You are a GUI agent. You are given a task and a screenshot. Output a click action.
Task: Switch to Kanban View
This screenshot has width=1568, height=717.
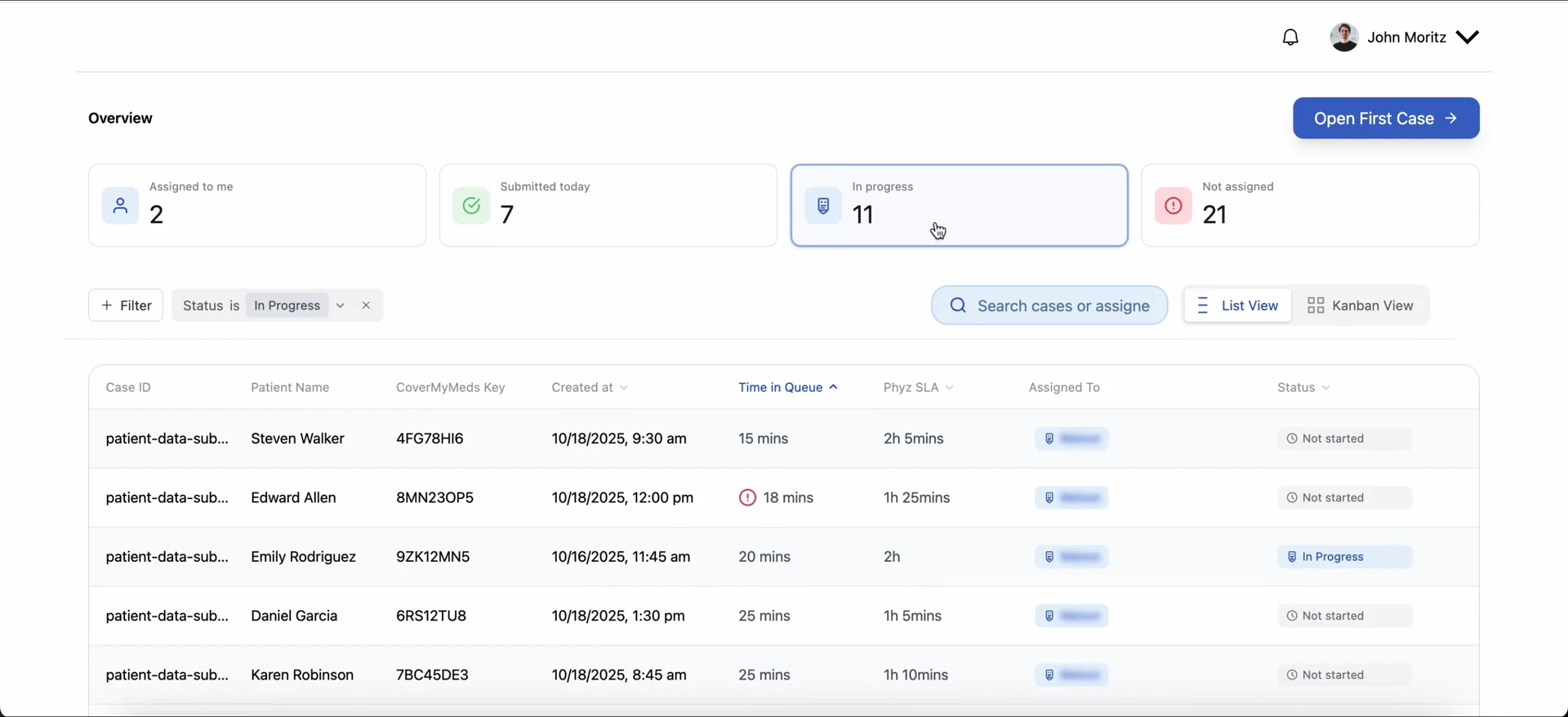[1361, 305]
